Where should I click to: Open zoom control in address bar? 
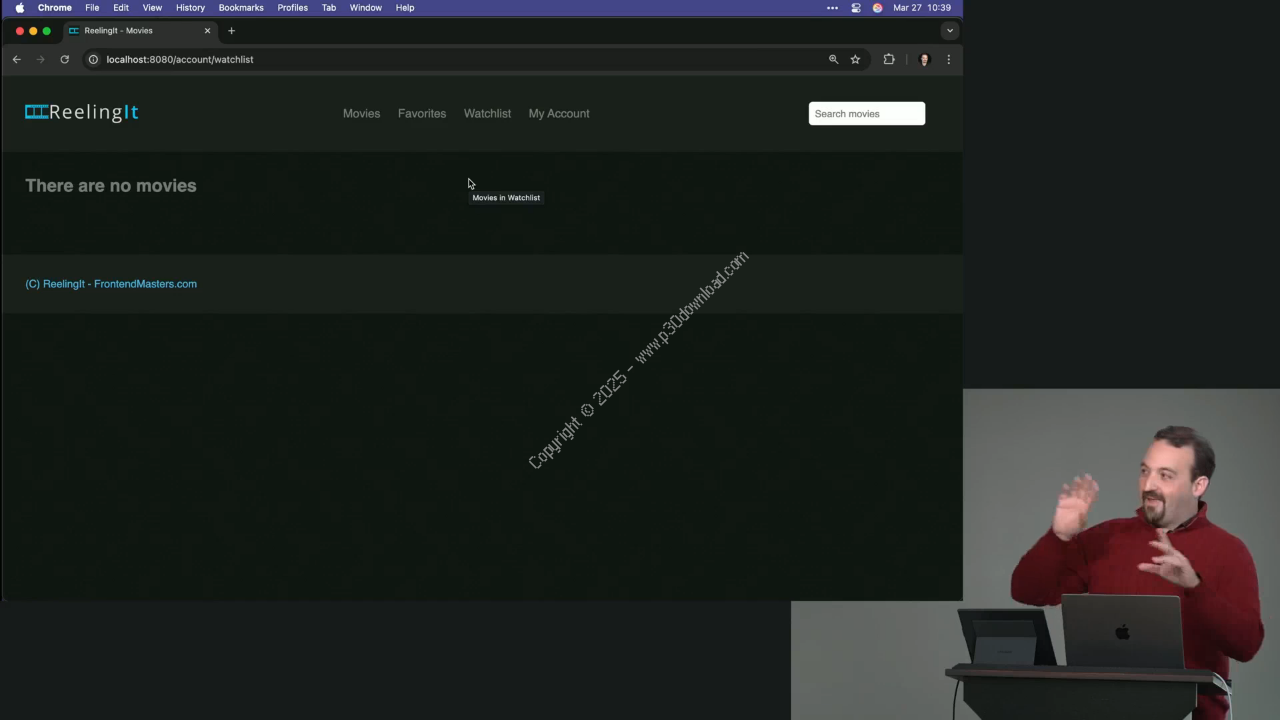(833, 59)
